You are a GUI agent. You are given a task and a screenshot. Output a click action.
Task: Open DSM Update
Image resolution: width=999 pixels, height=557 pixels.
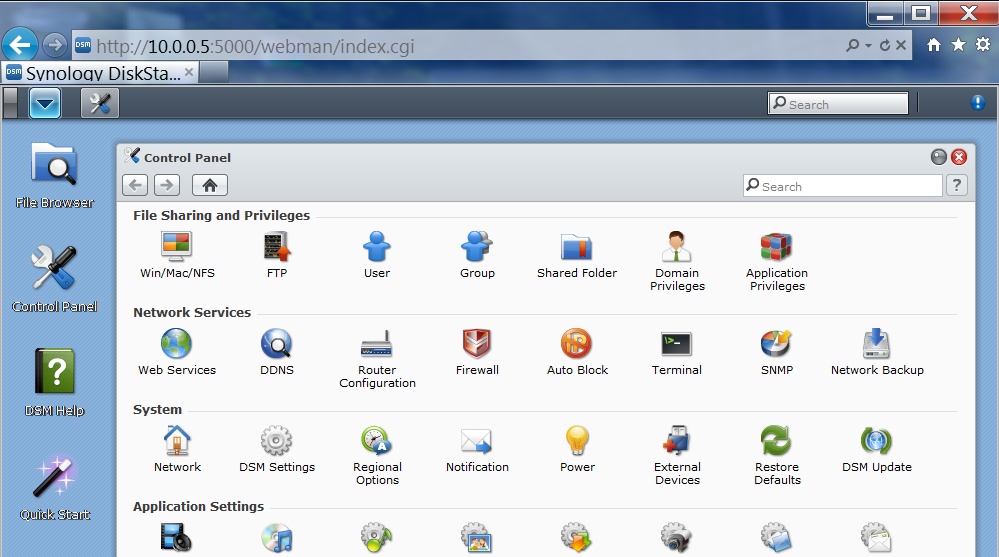click(x=877, y=448)
